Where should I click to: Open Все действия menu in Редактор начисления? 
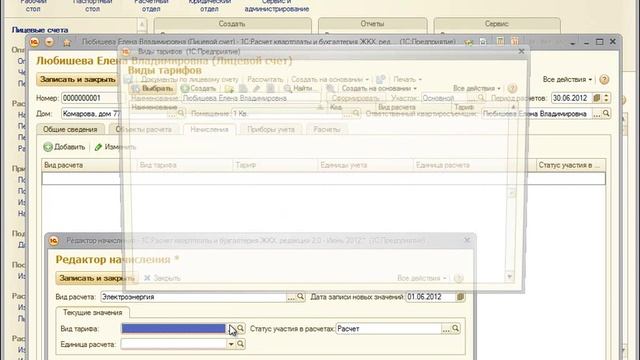pos(422,278)
